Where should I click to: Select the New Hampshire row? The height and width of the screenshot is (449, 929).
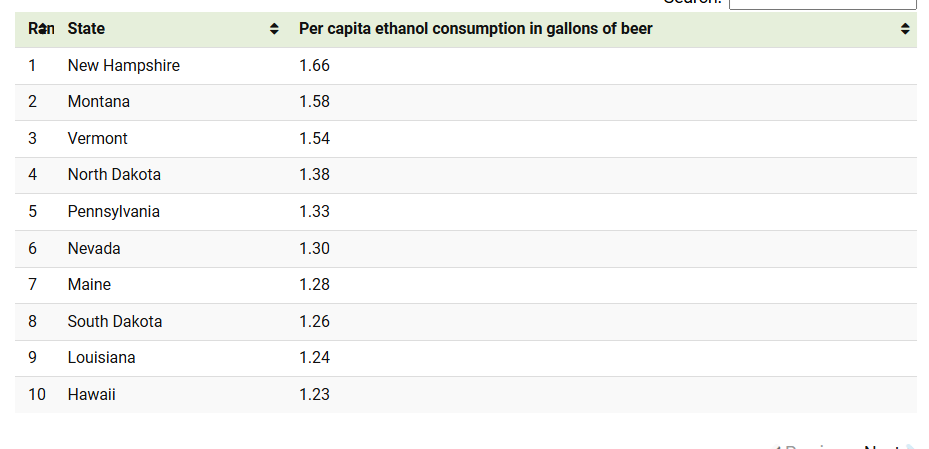(x=124, y=66)
